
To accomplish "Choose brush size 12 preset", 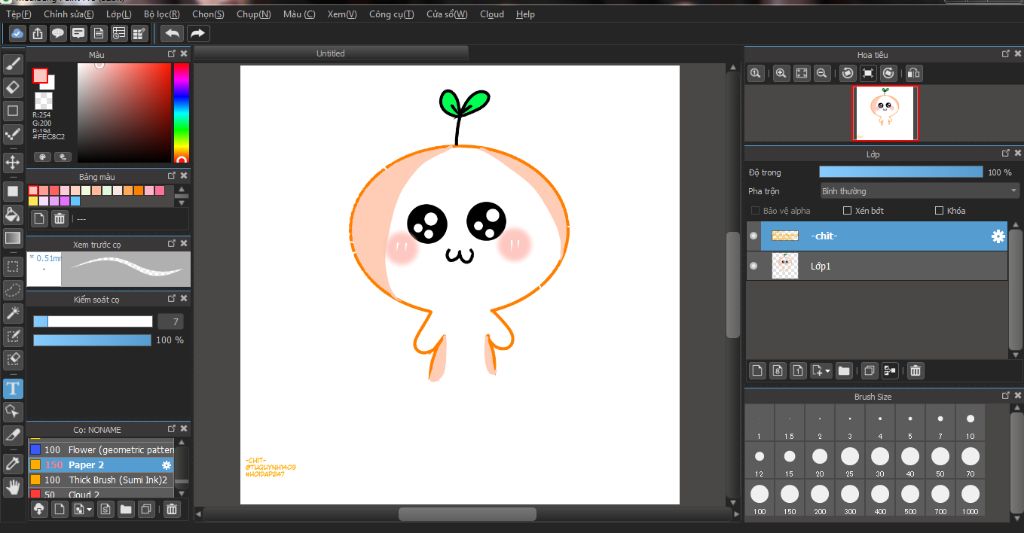I will point(760,461).
